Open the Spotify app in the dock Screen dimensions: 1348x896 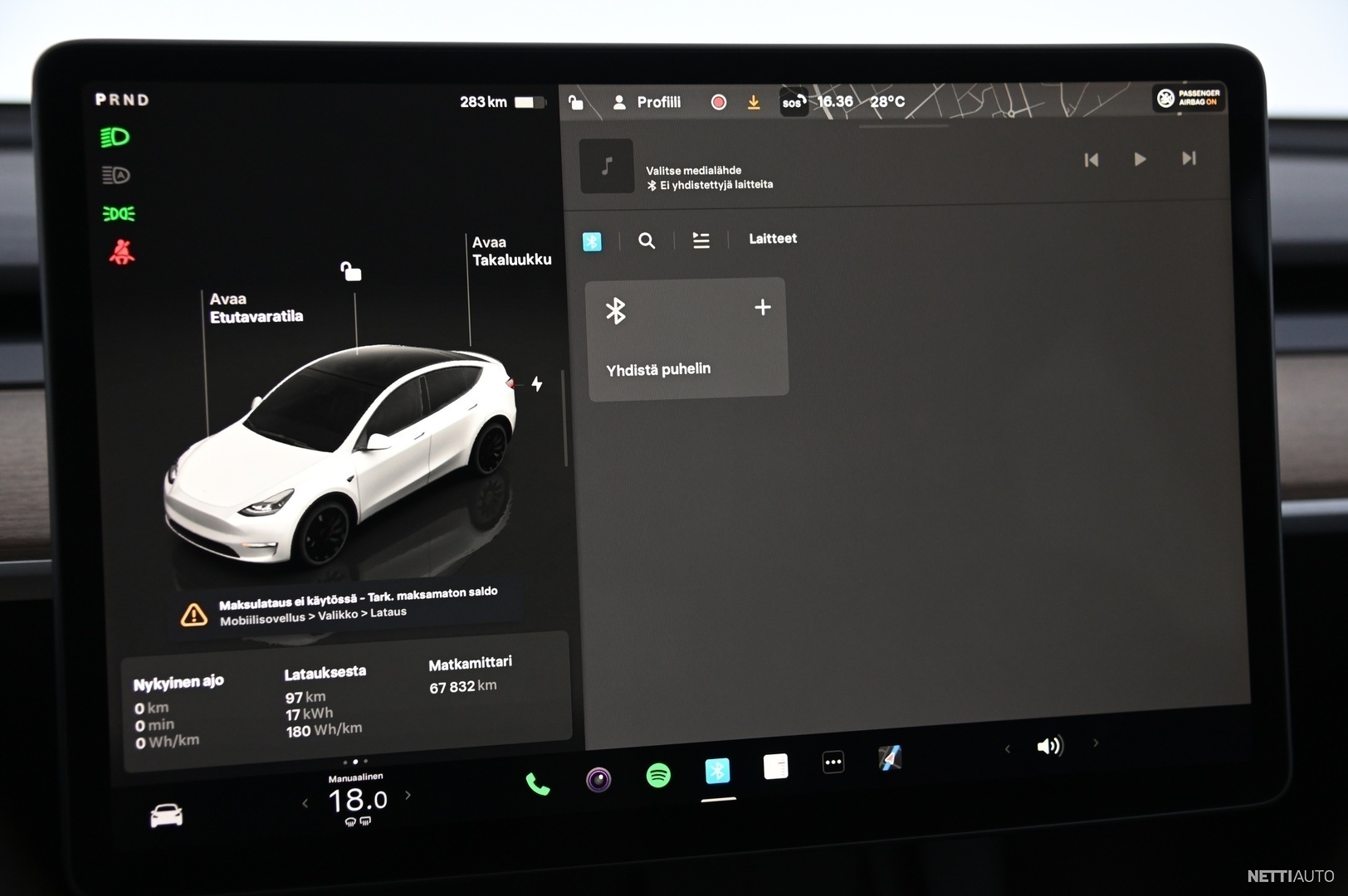(x=658, y=776)
